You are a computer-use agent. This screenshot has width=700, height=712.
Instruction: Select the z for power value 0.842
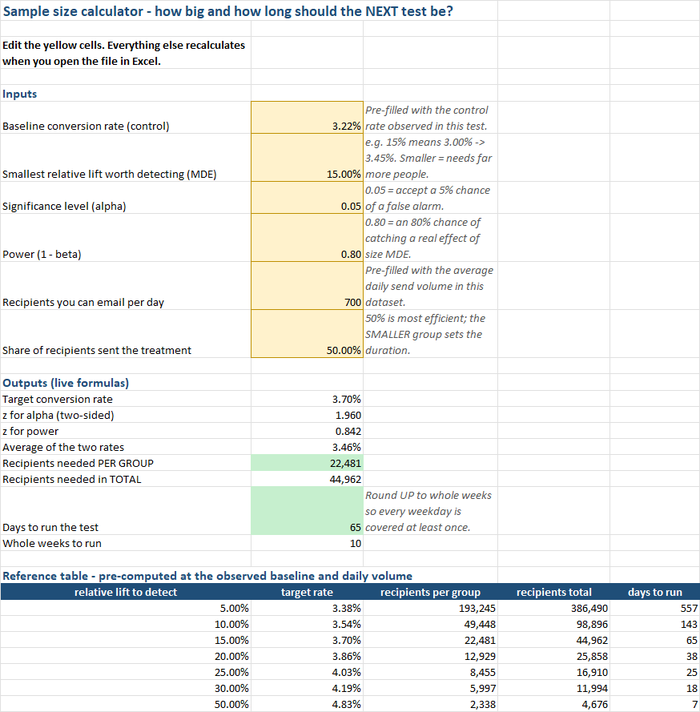click(307, 431)
